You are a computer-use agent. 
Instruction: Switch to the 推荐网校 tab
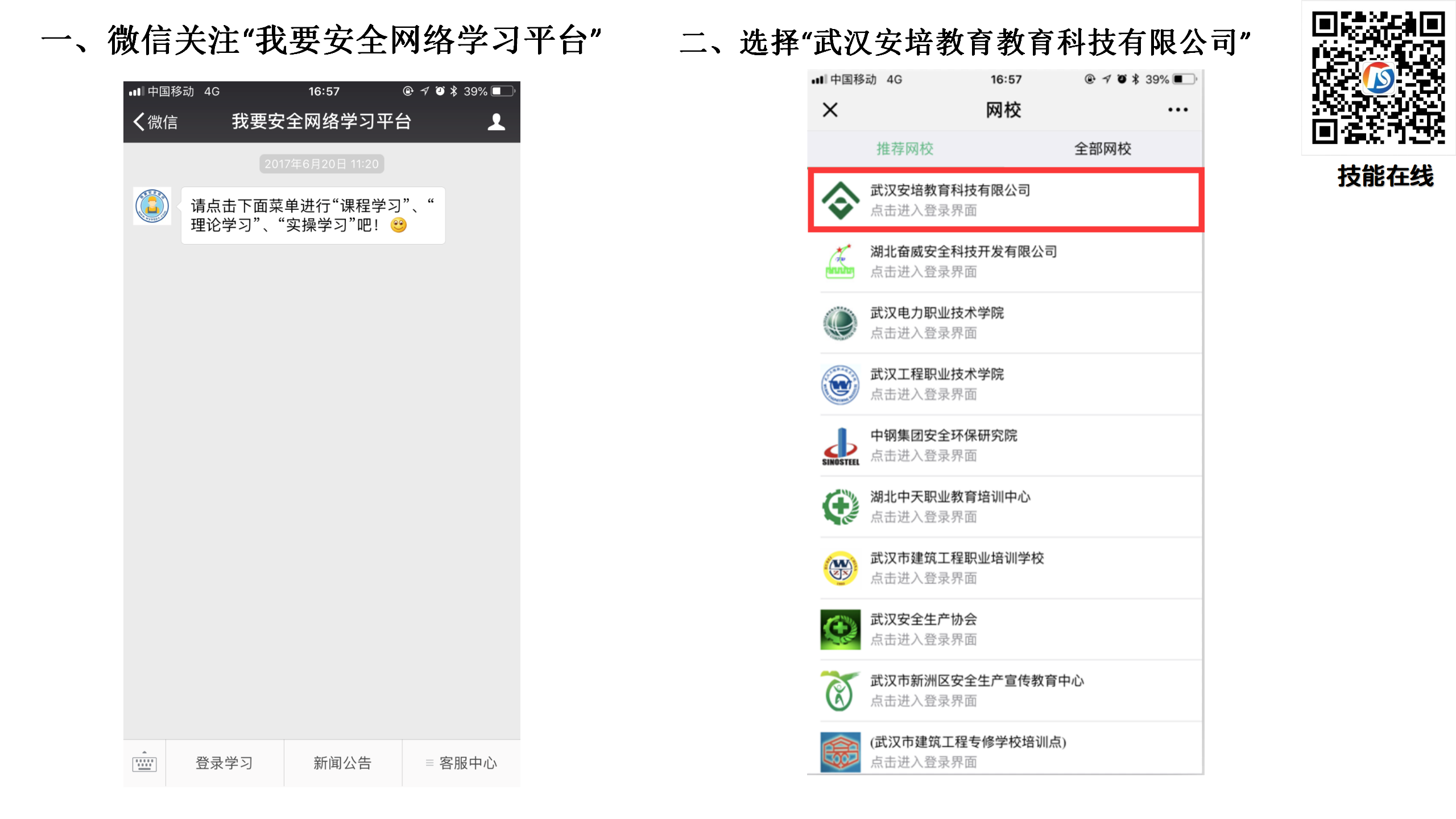click(x=905, y=148)
